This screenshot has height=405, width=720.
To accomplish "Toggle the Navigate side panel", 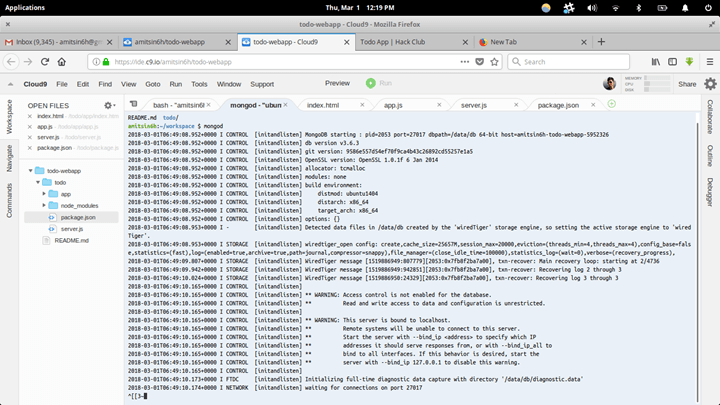I will pos(9,158).
